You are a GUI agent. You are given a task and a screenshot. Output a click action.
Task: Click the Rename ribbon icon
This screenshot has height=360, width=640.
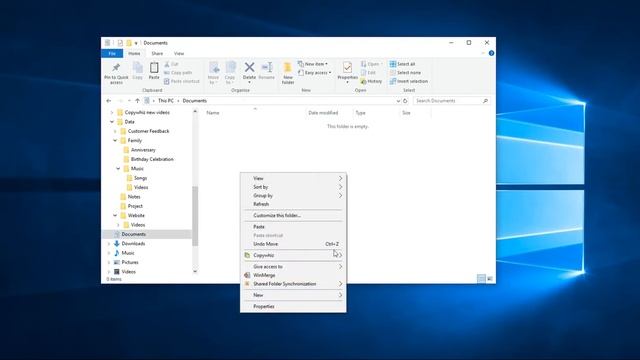click(267, 67)
